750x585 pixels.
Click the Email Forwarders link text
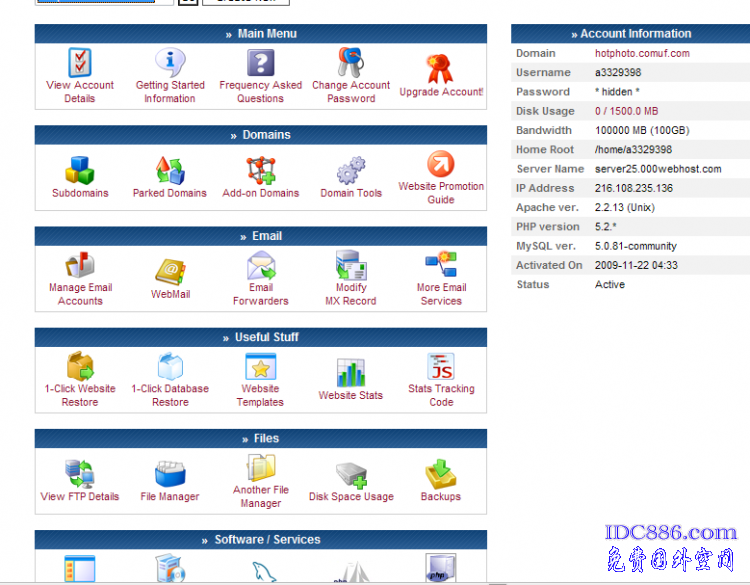tap(261, 294)
